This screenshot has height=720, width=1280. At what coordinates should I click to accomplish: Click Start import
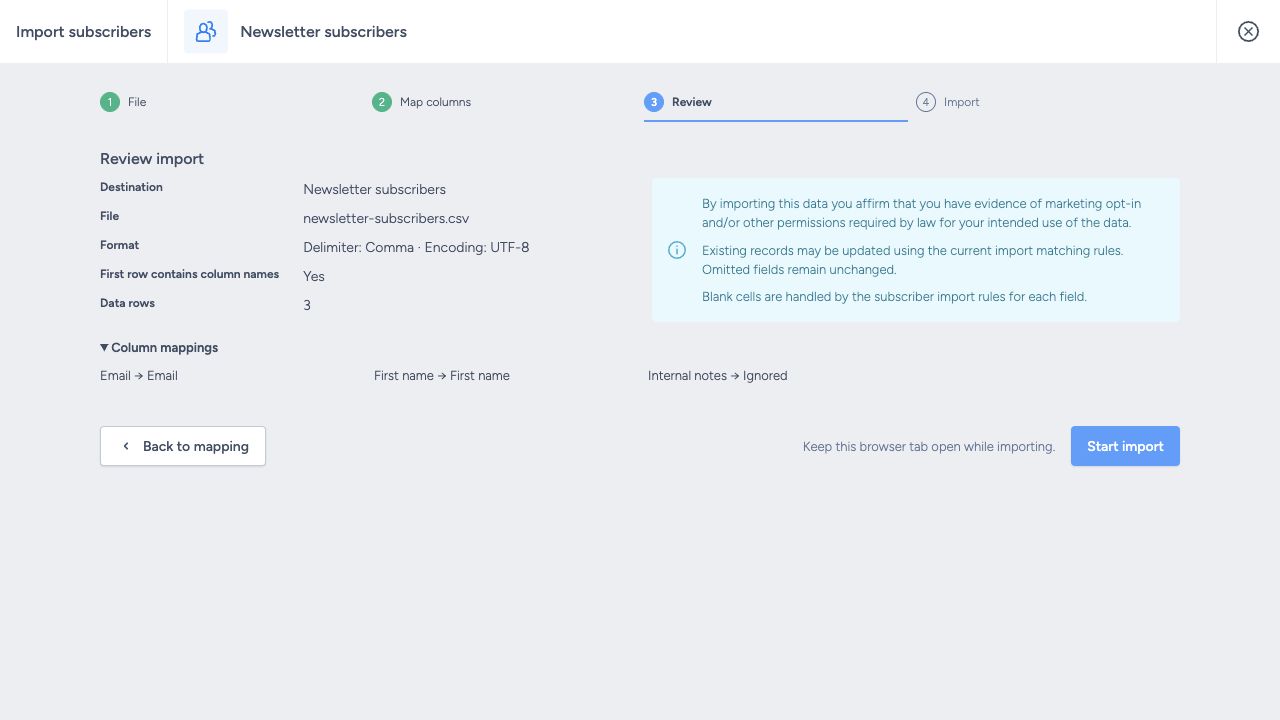pyautogui.click(x=1125, y=446)
